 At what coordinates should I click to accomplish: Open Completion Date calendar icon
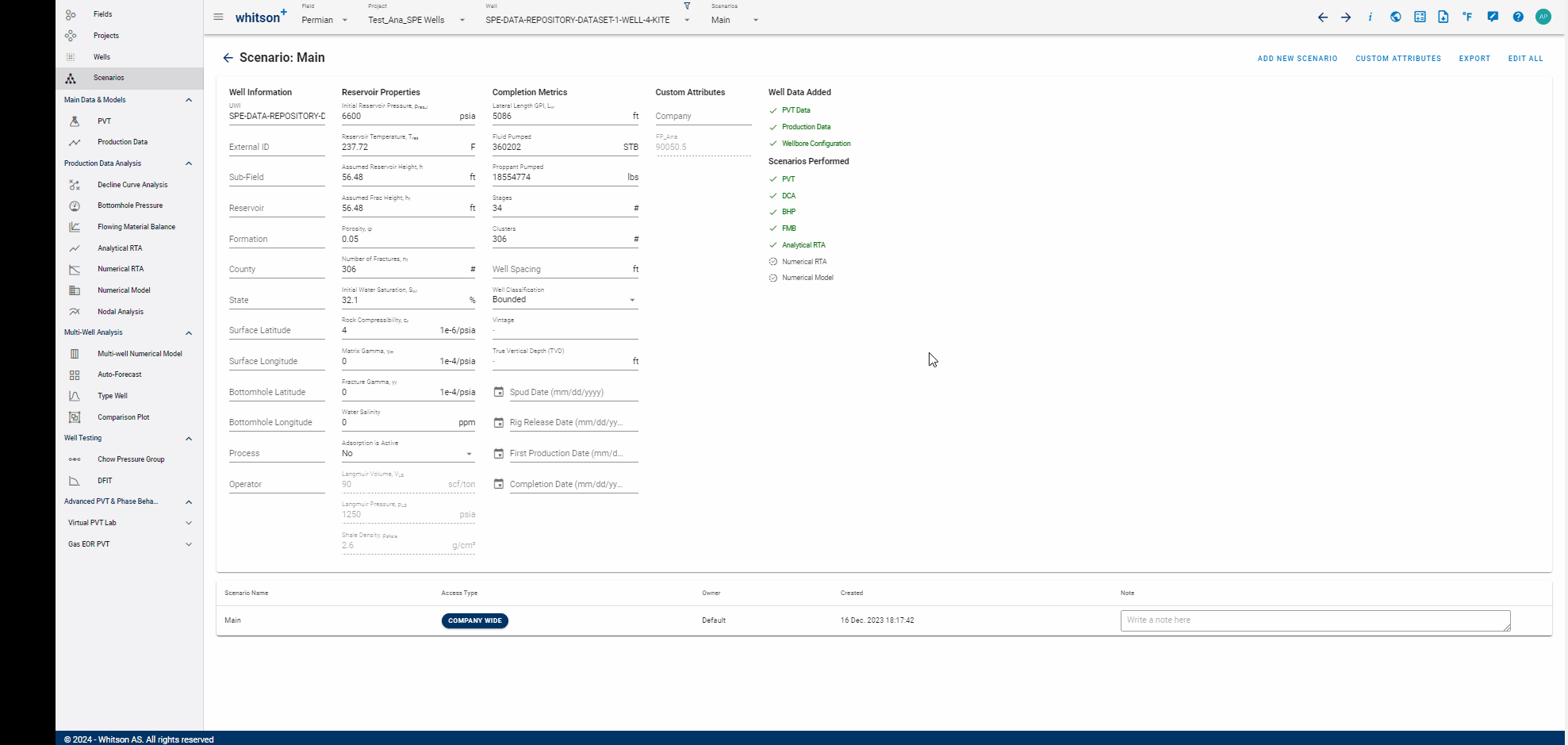coord(499,484)
